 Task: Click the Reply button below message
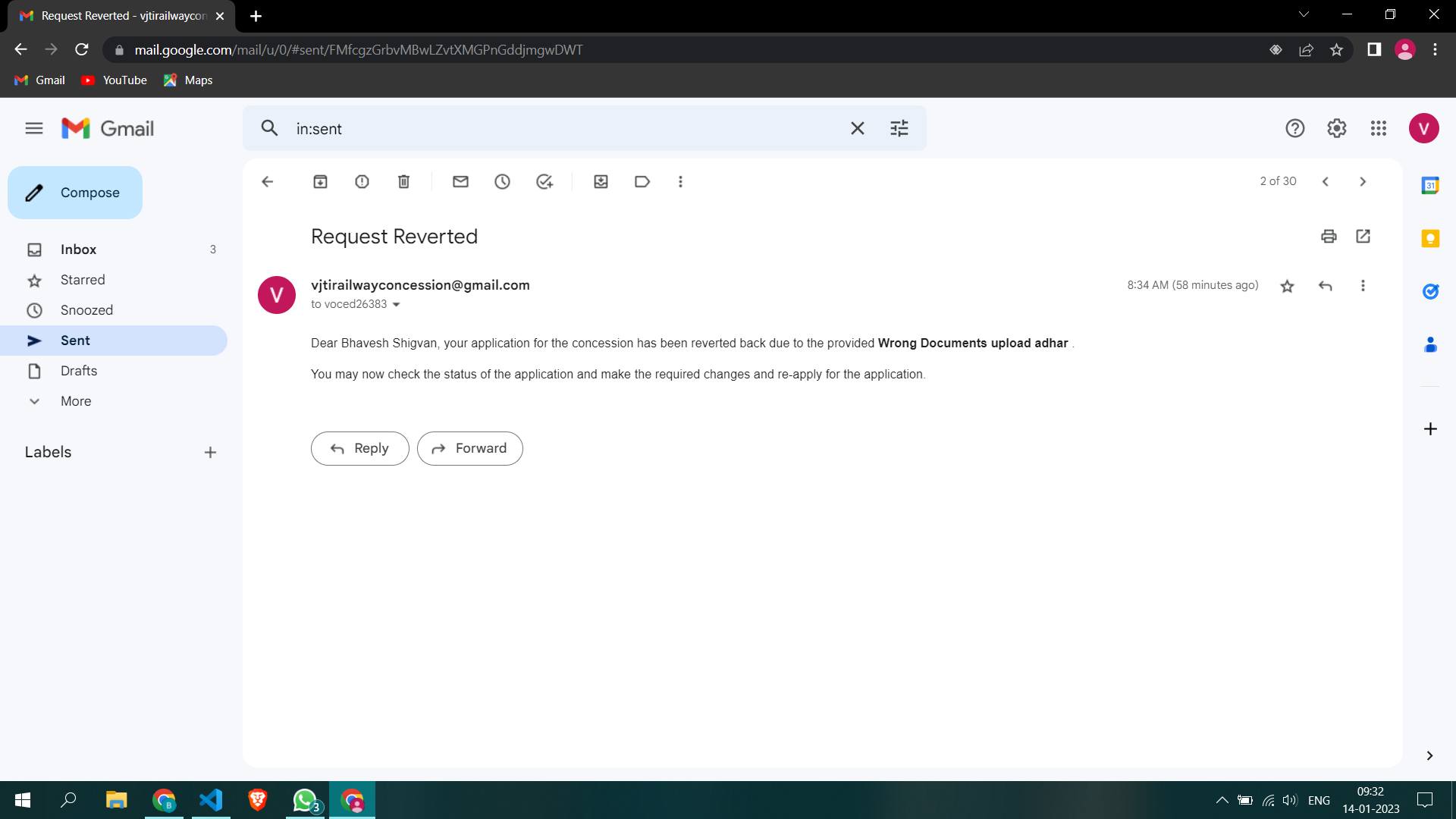(x=359, y=449)
